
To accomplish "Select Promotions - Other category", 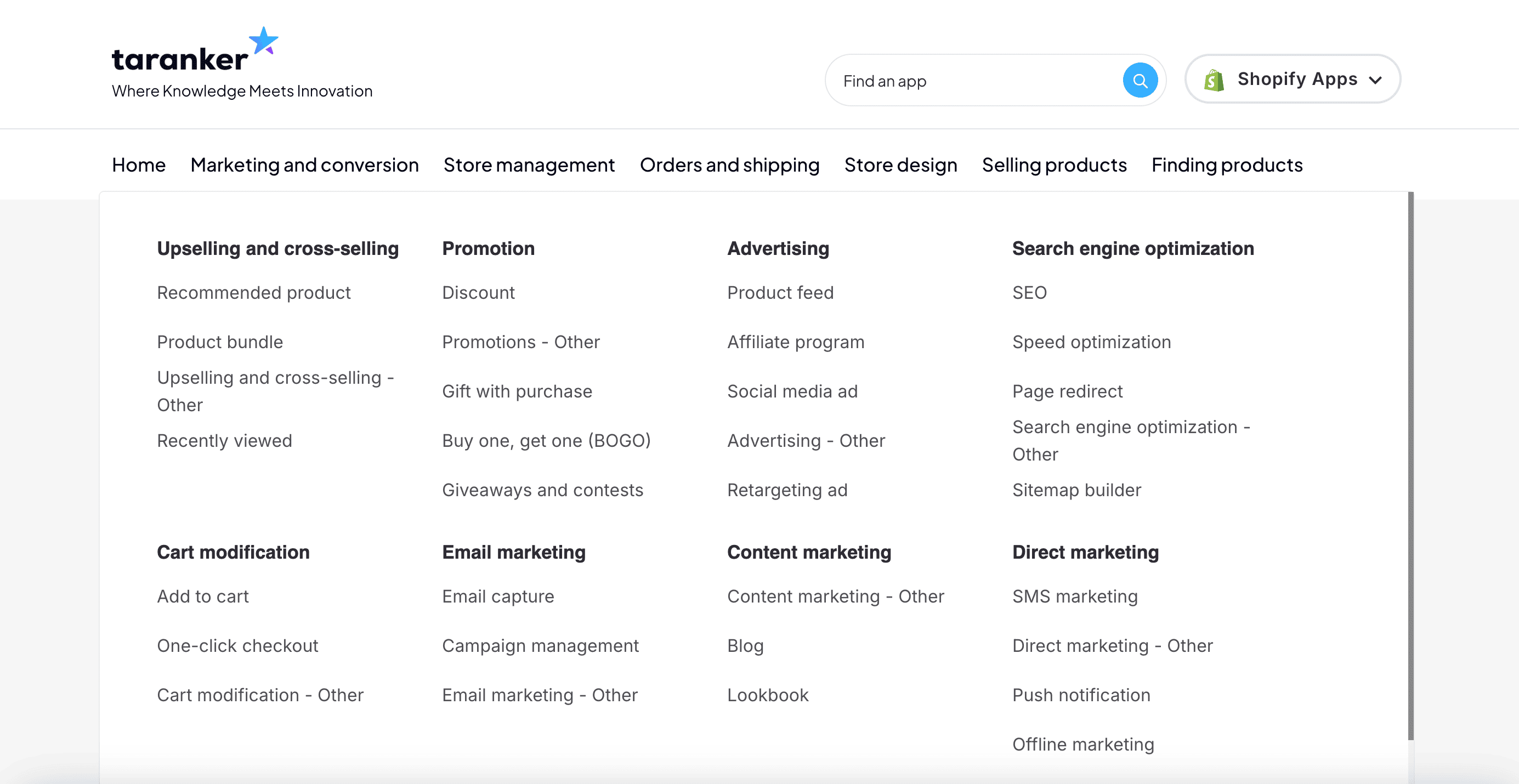I will pos(520,342).
